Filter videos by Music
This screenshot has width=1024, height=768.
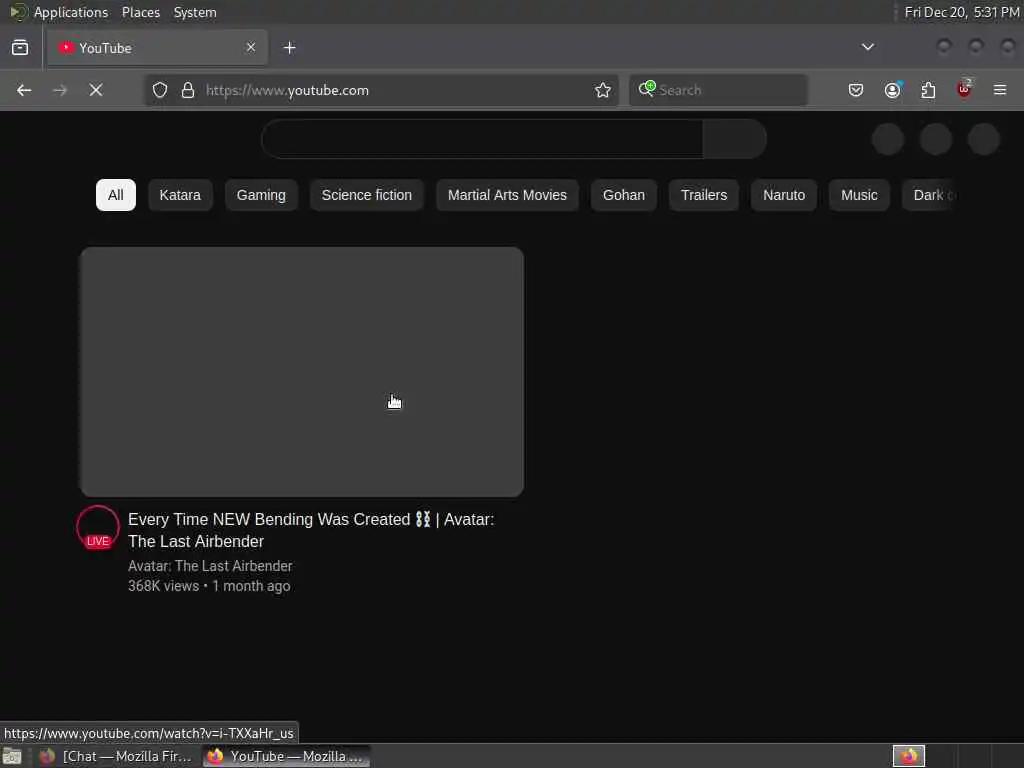tap(859, 195)
